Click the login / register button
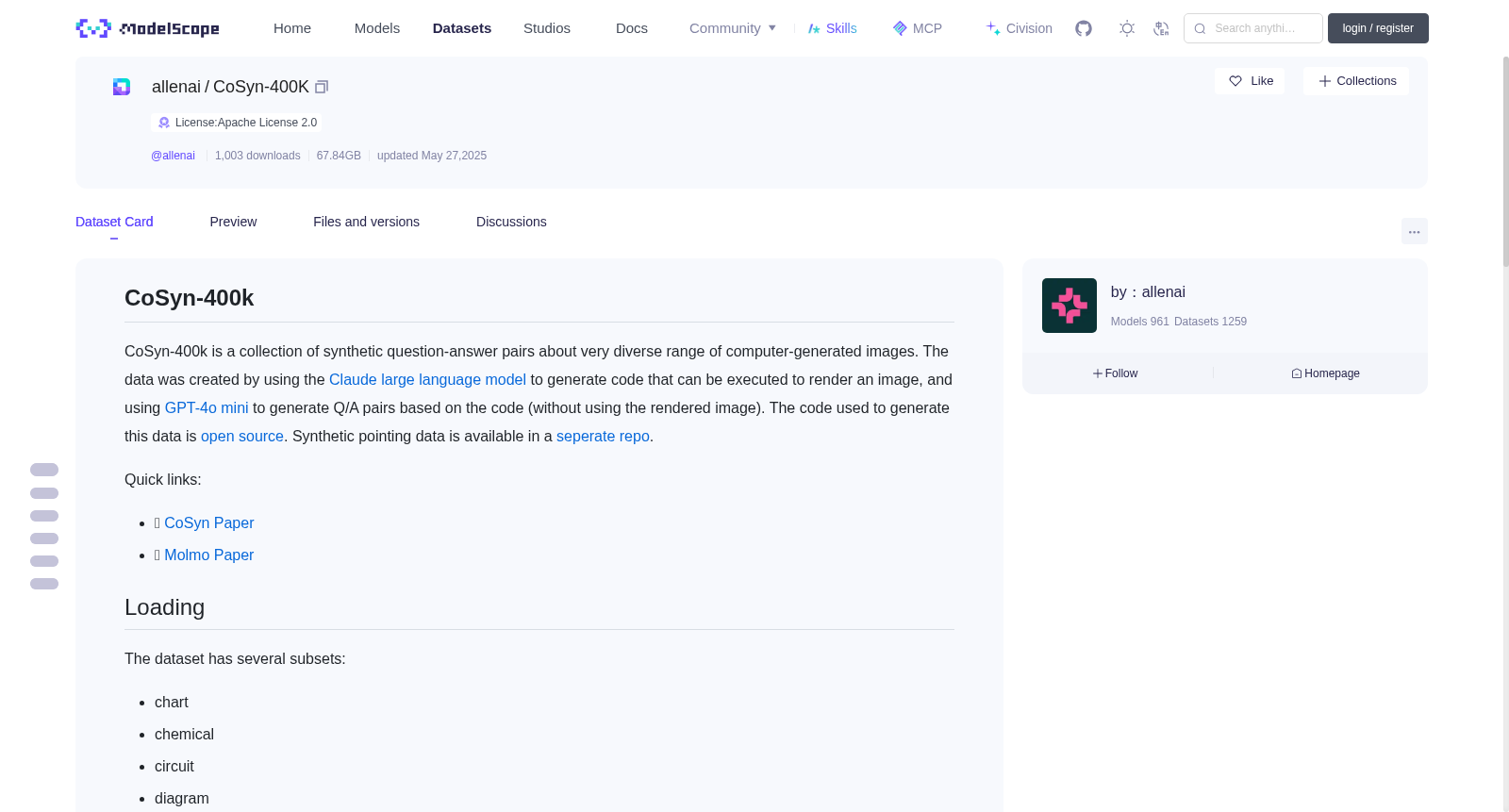Viewport: 1509px width, 812px height. [1378, 28]
